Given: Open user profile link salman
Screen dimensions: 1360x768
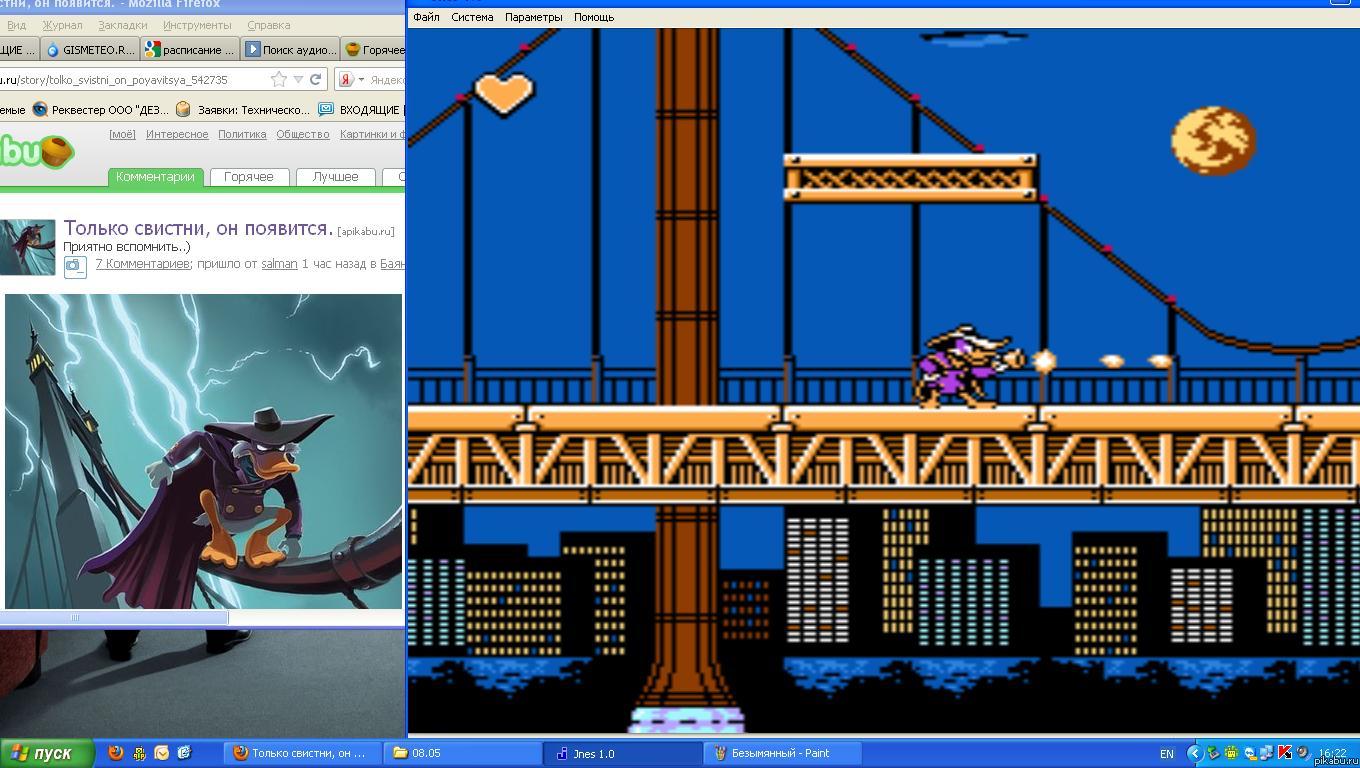Looking at the screenshot, I should [279, 264].
